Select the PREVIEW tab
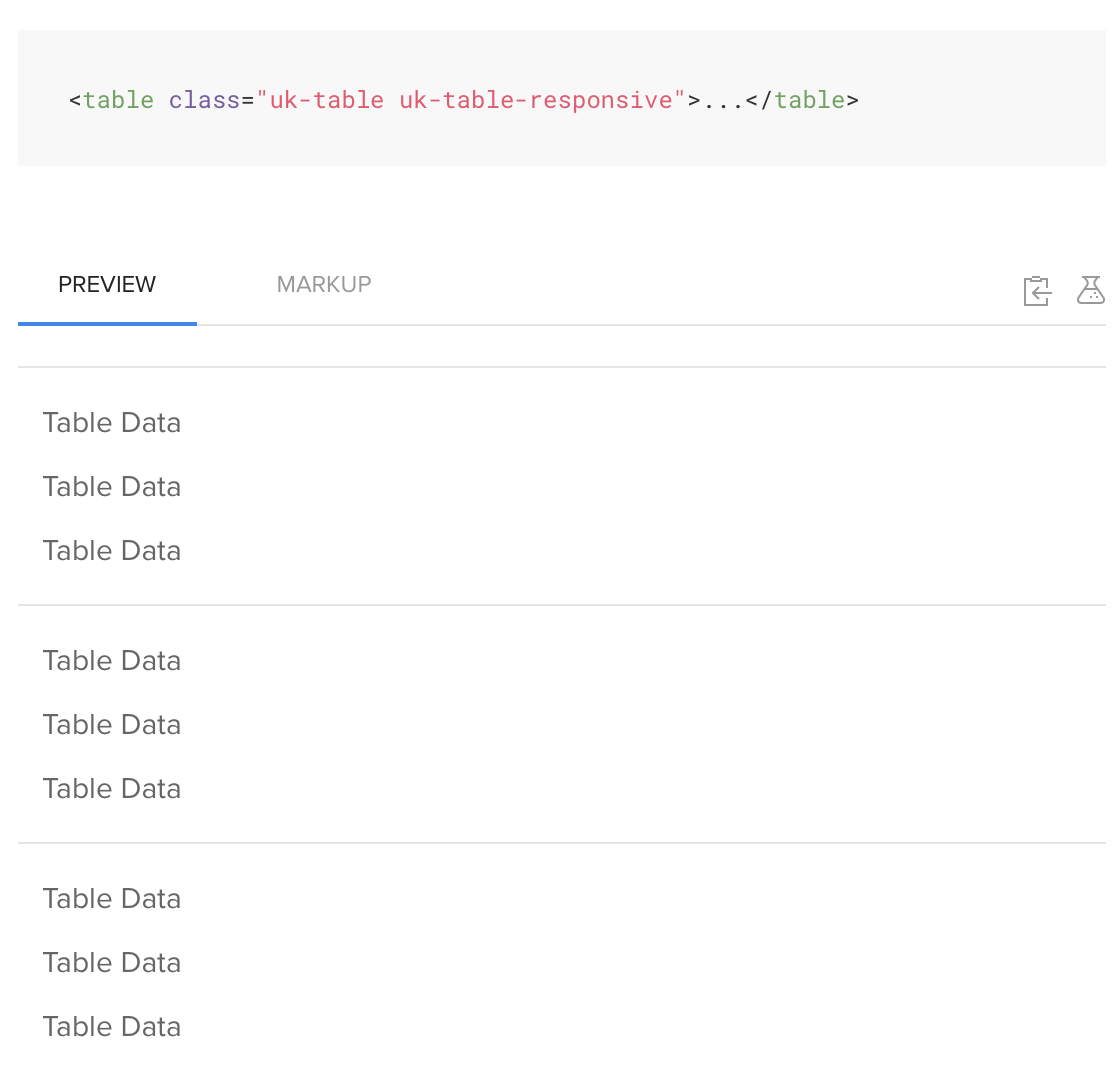Screen dimensions: 1118x1084 click(x=107, y=284)
